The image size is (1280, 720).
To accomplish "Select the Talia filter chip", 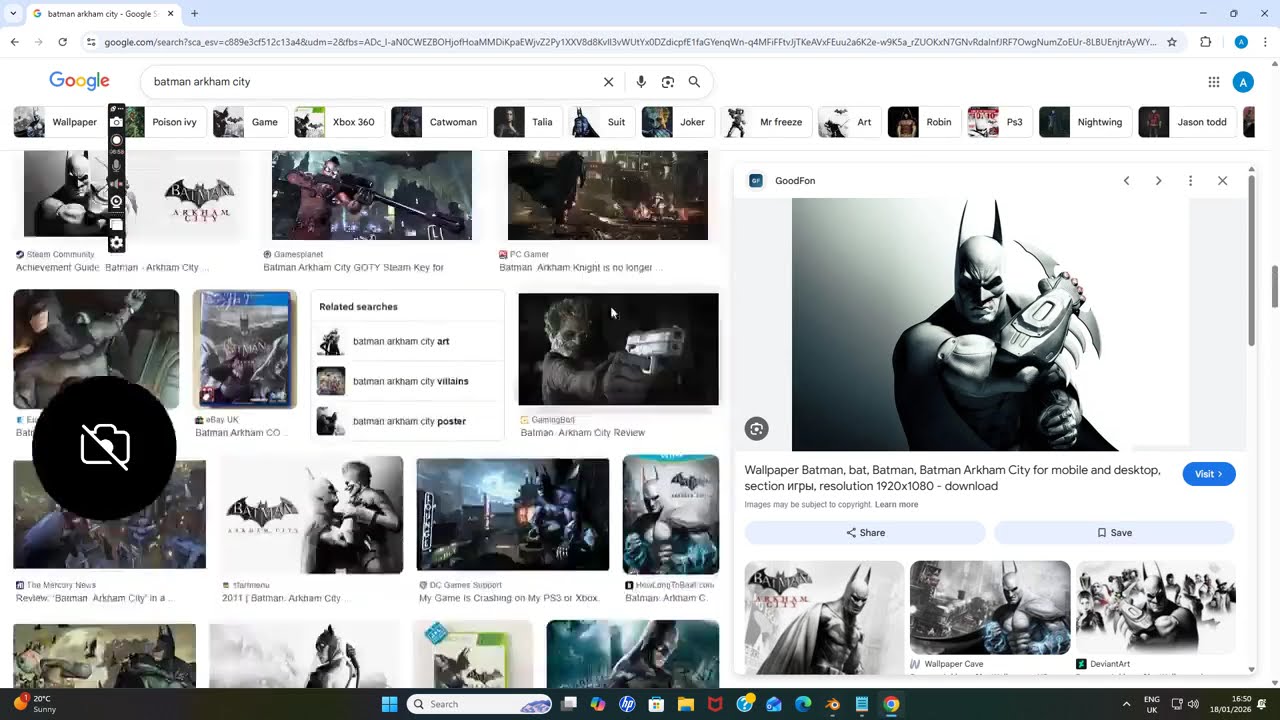I will point(526,122).
